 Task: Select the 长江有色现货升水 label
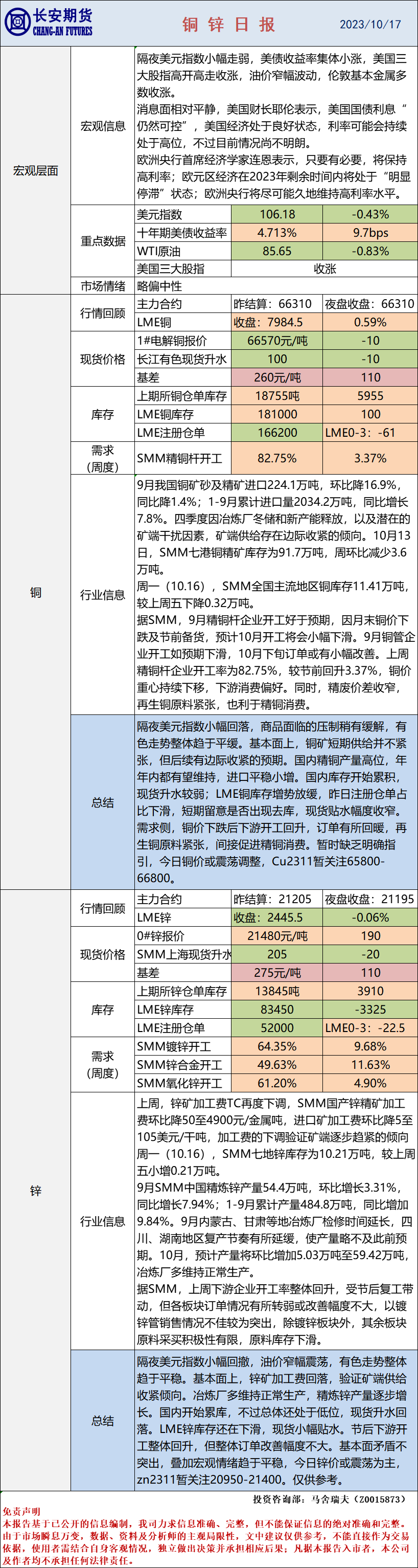(182, 359)
